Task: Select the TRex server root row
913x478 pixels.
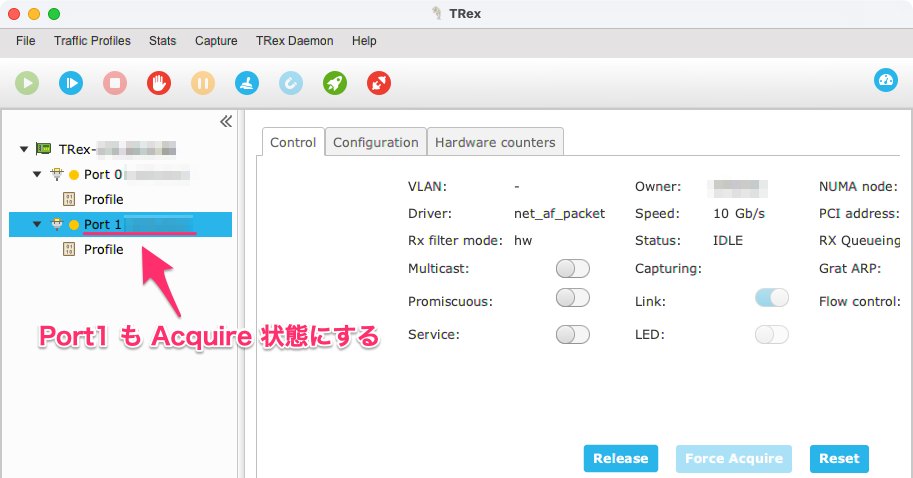Action: pos(121,150)
